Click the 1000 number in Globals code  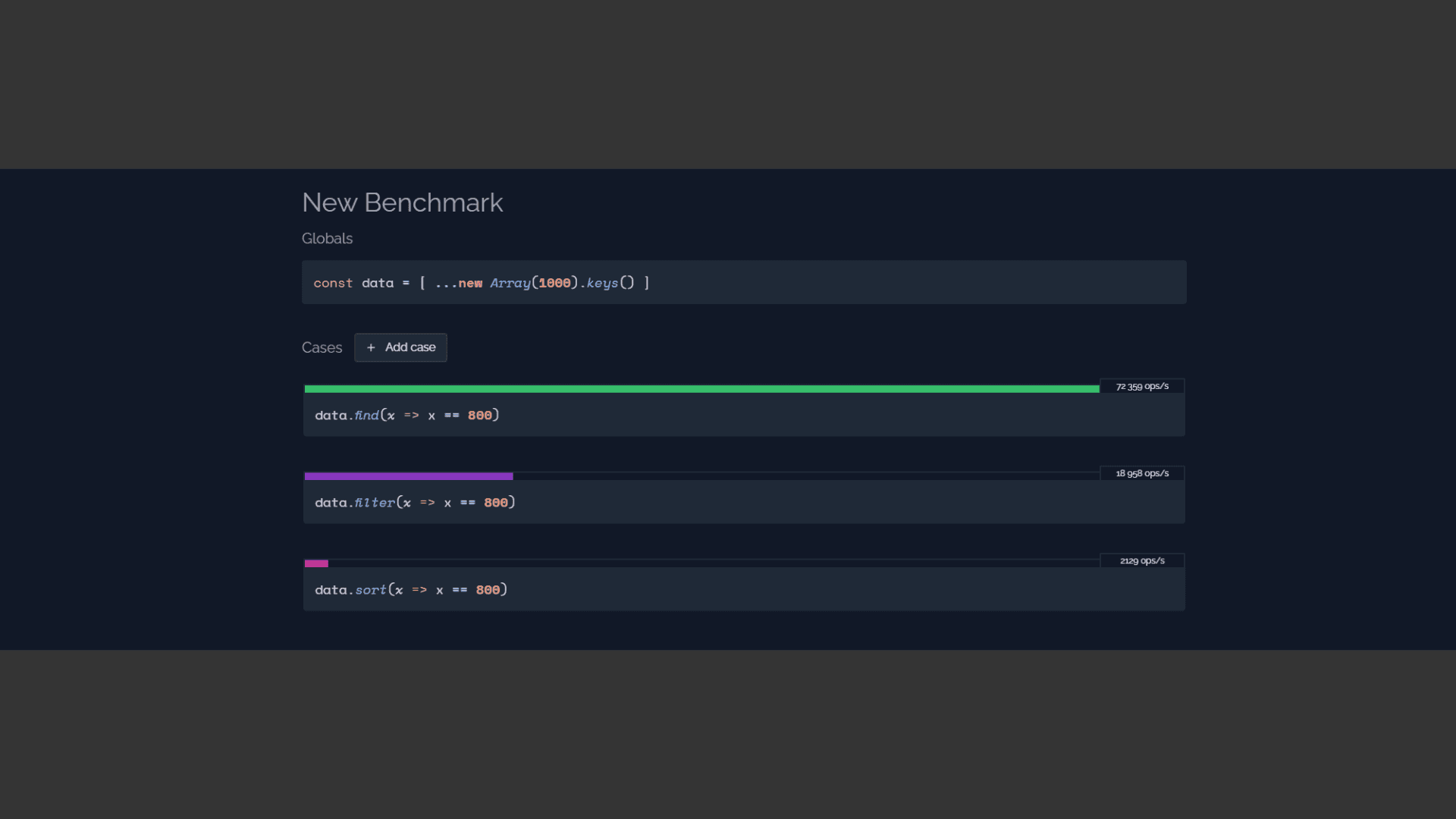pyautogui.click(x=554, y=283)
